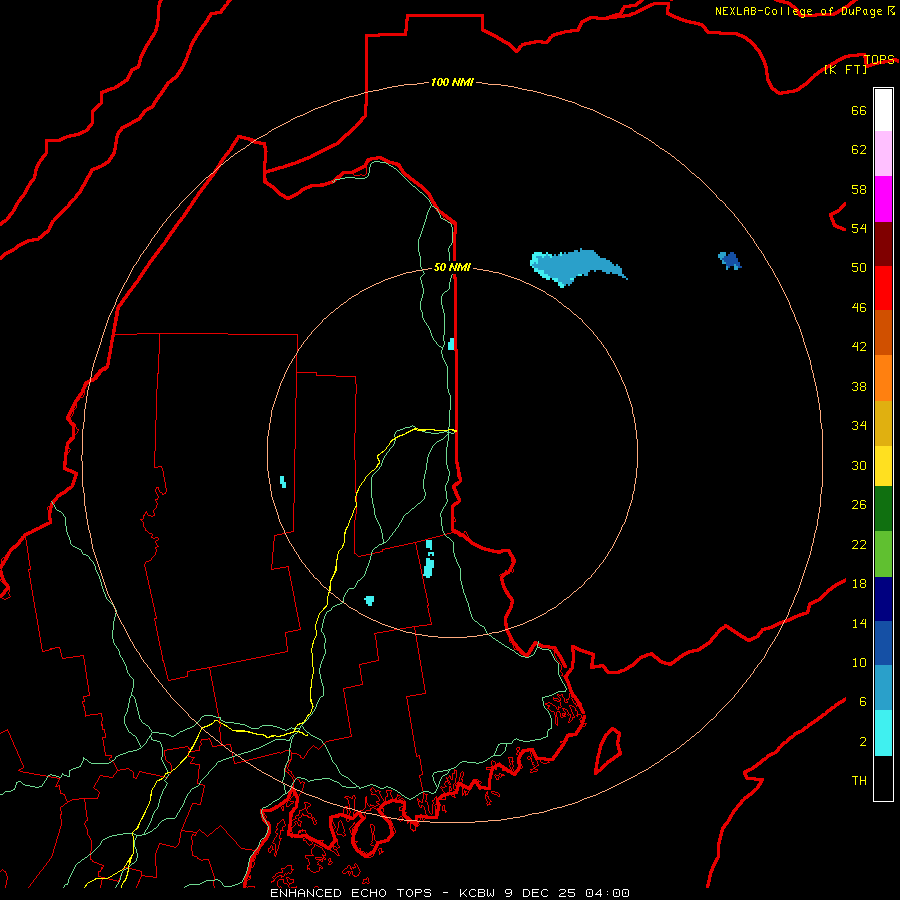Image resolution: width=900 pixels, height=900 pixels.
Task: Click the '50 NMI' range ring label
Action: pyautogui.click(x=452, y=267)
